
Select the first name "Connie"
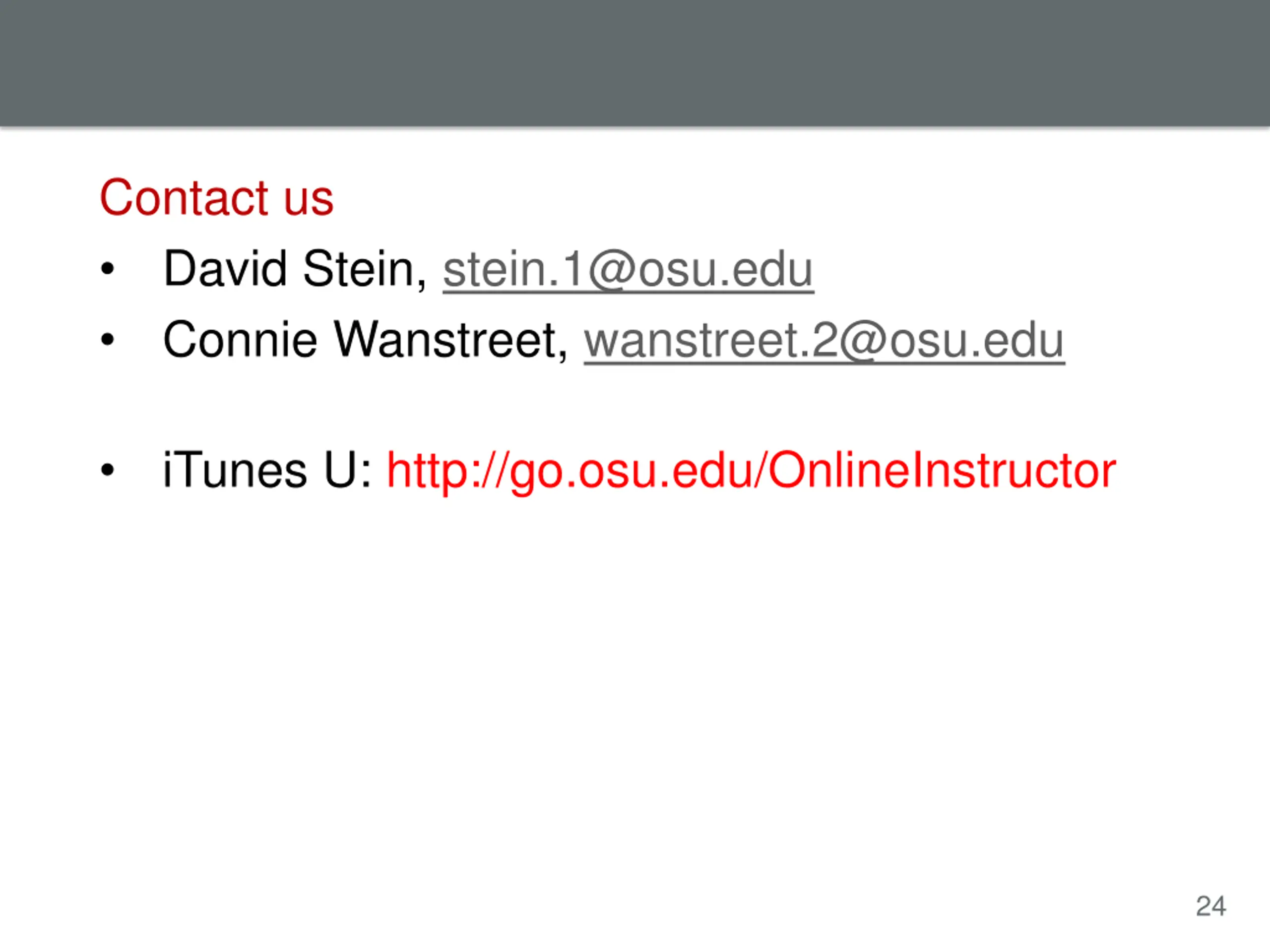[240, 340]
